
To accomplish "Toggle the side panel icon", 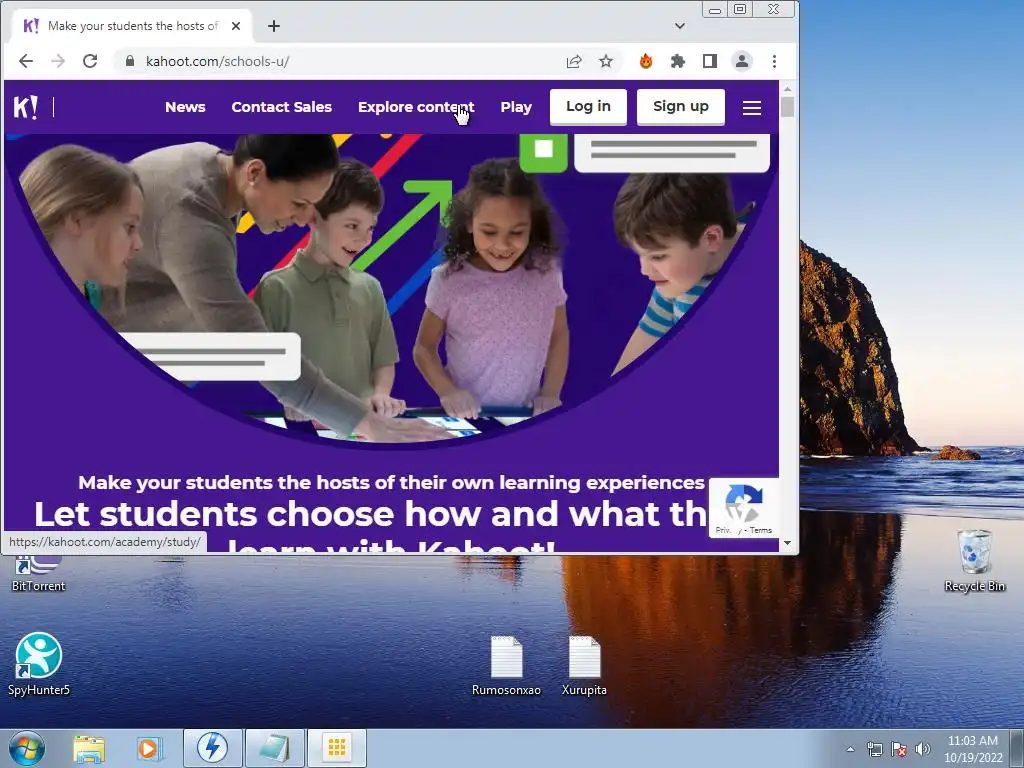I will coord(710,61).
